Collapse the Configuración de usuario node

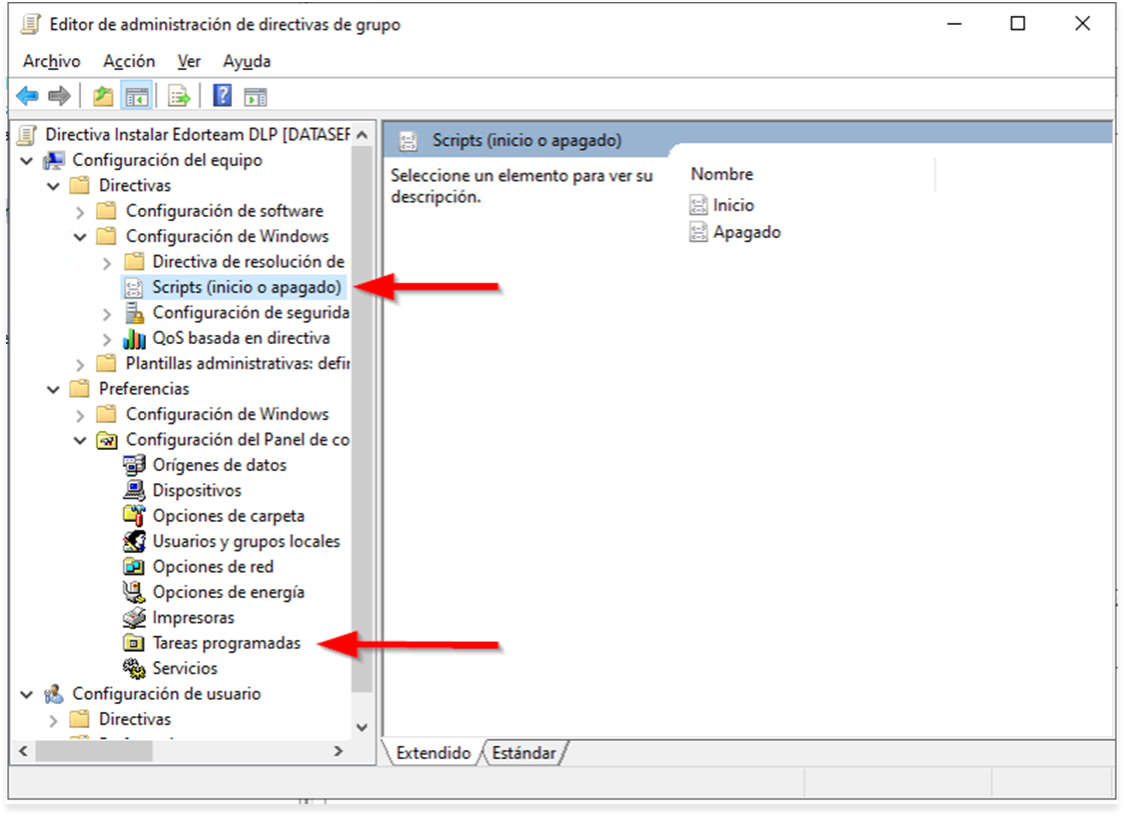click(x=27, y=694)
